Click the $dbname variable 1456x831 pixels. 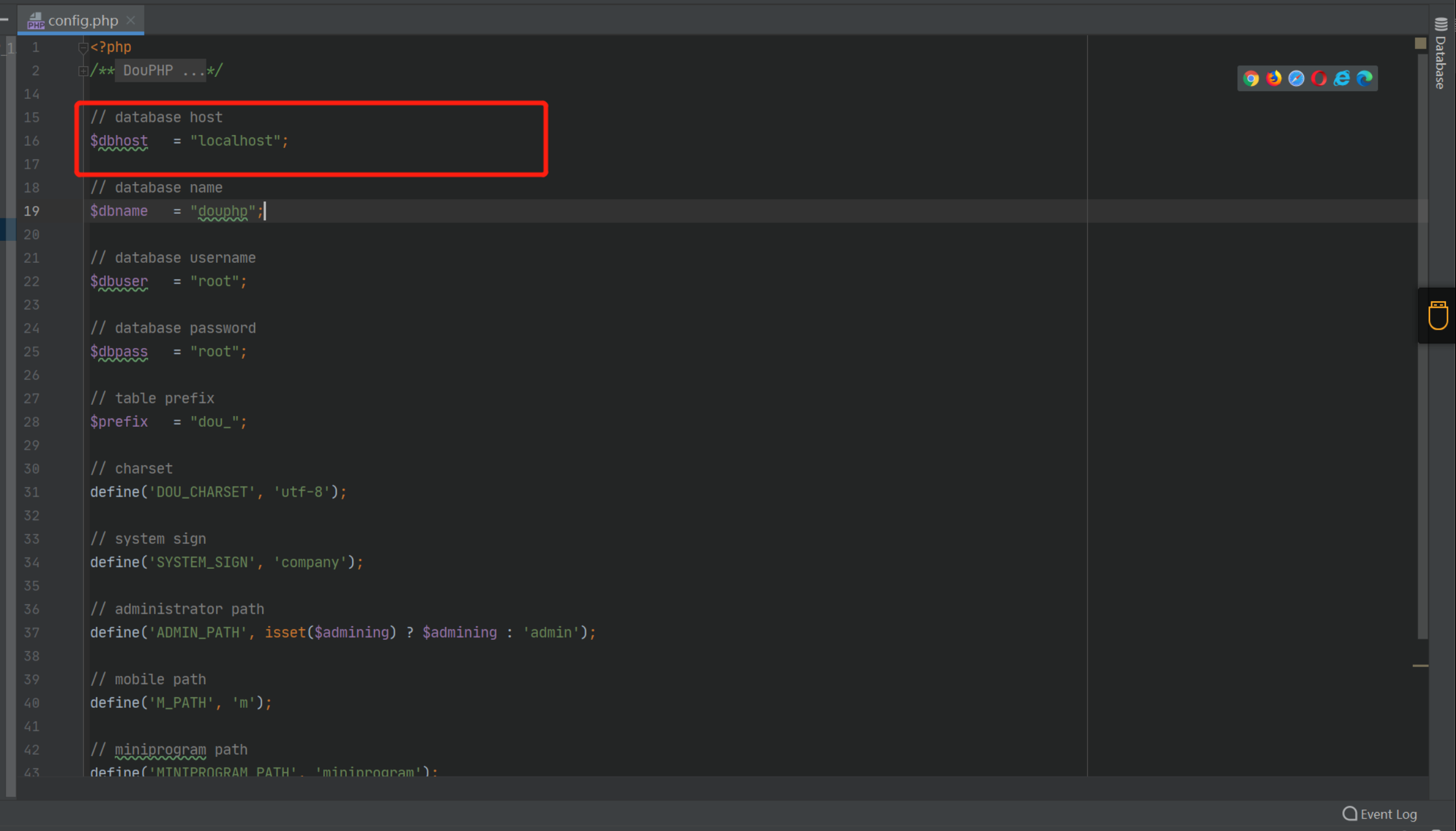pyautogui.click(x=119, y=211)
